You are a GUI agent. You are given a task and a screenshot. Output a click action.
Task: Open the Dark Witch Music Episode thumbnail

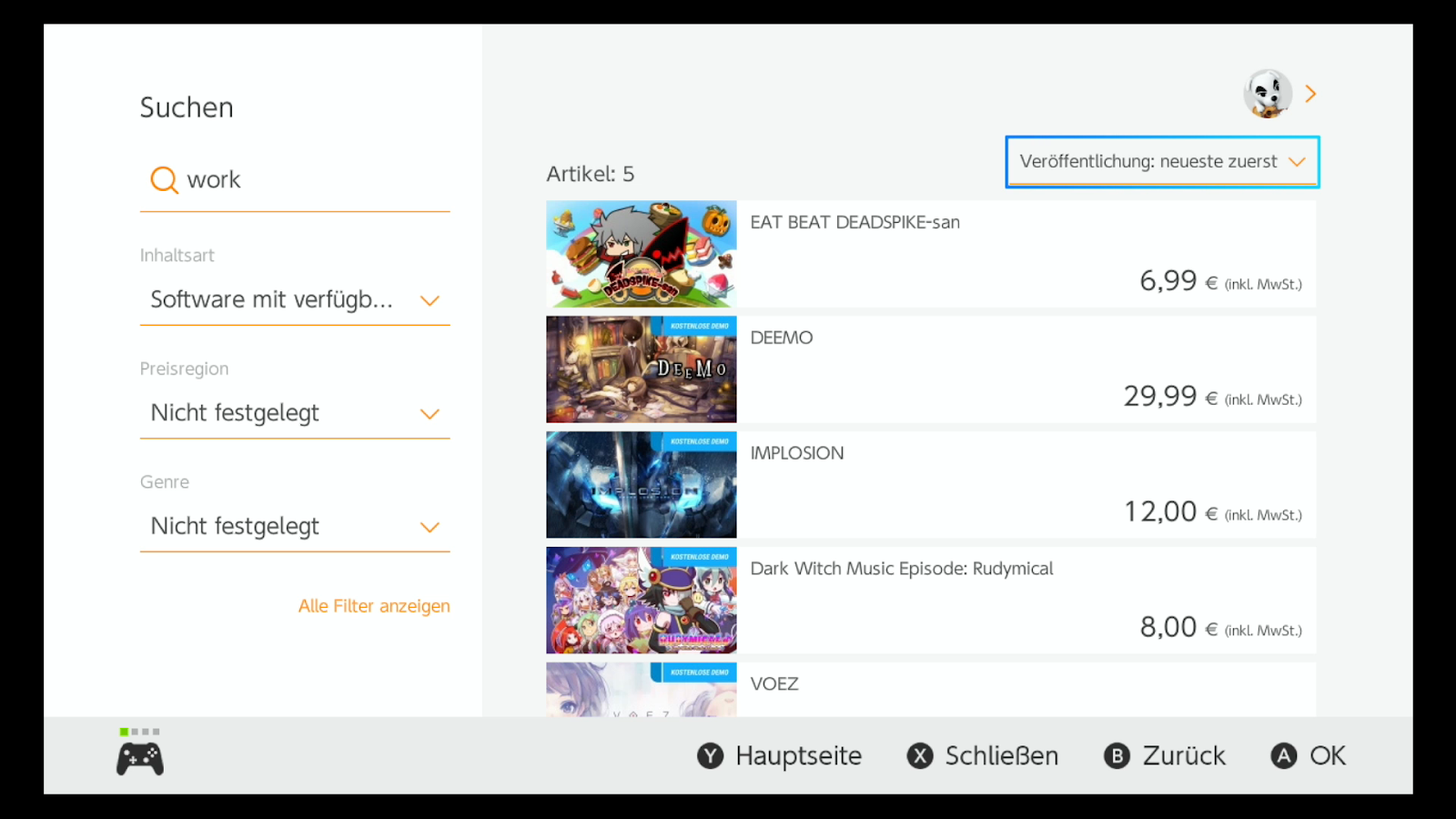pyautogui.click(x=642, y=601)
